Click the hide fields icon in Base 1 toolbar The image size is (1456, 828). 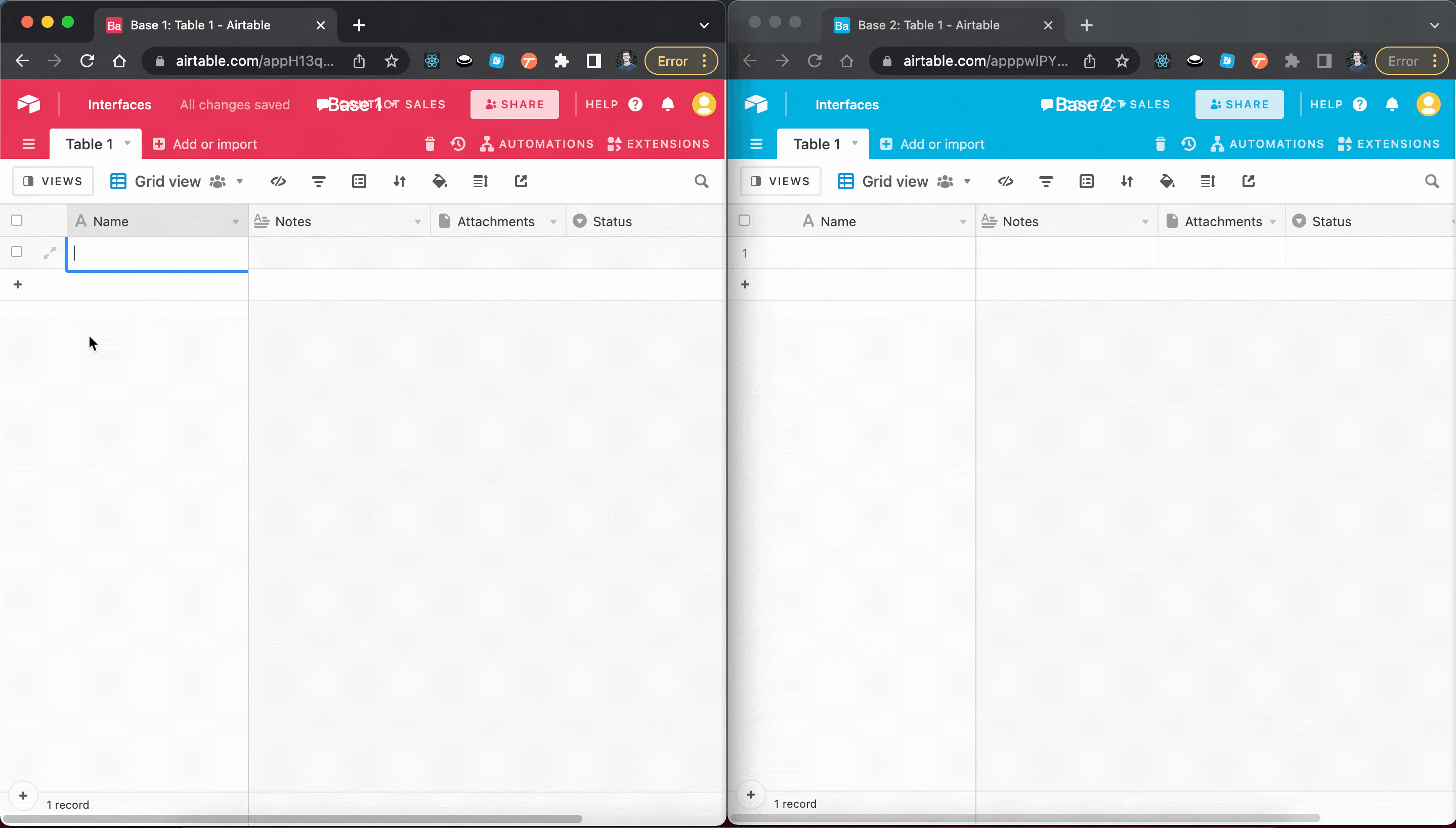278,181
